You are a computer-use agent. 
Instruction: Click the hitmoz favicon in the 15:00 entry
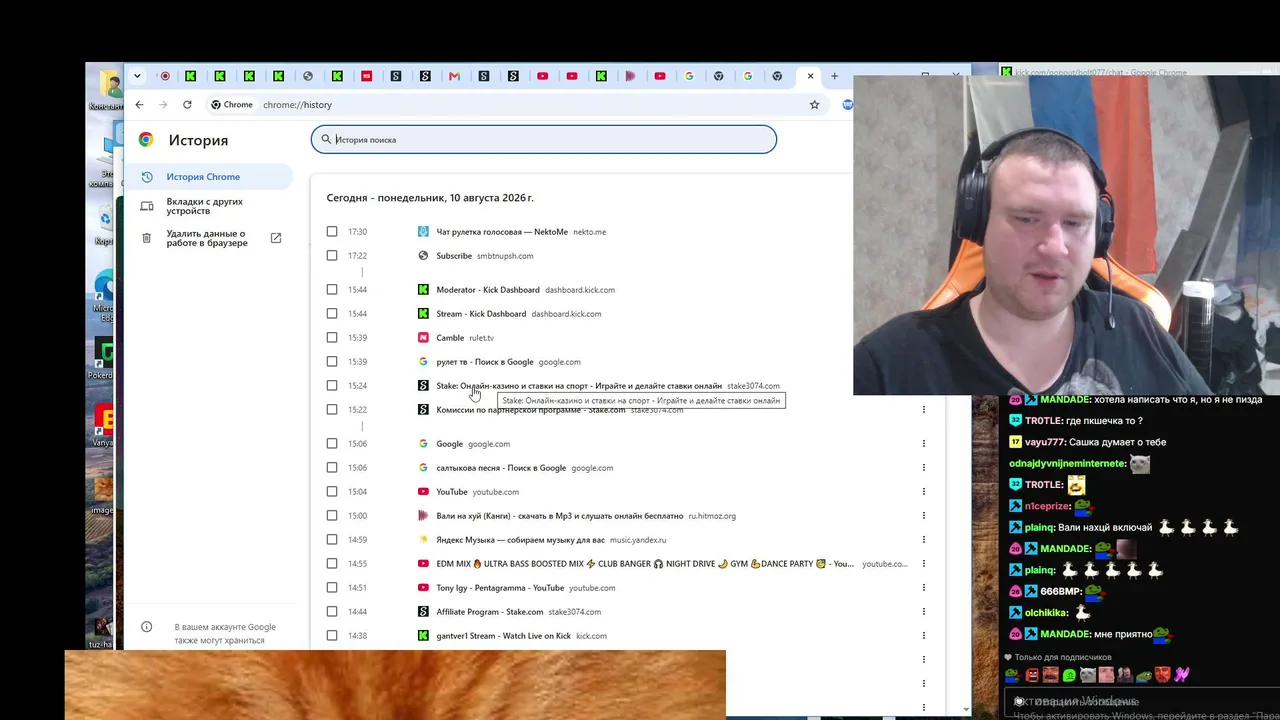423,516
